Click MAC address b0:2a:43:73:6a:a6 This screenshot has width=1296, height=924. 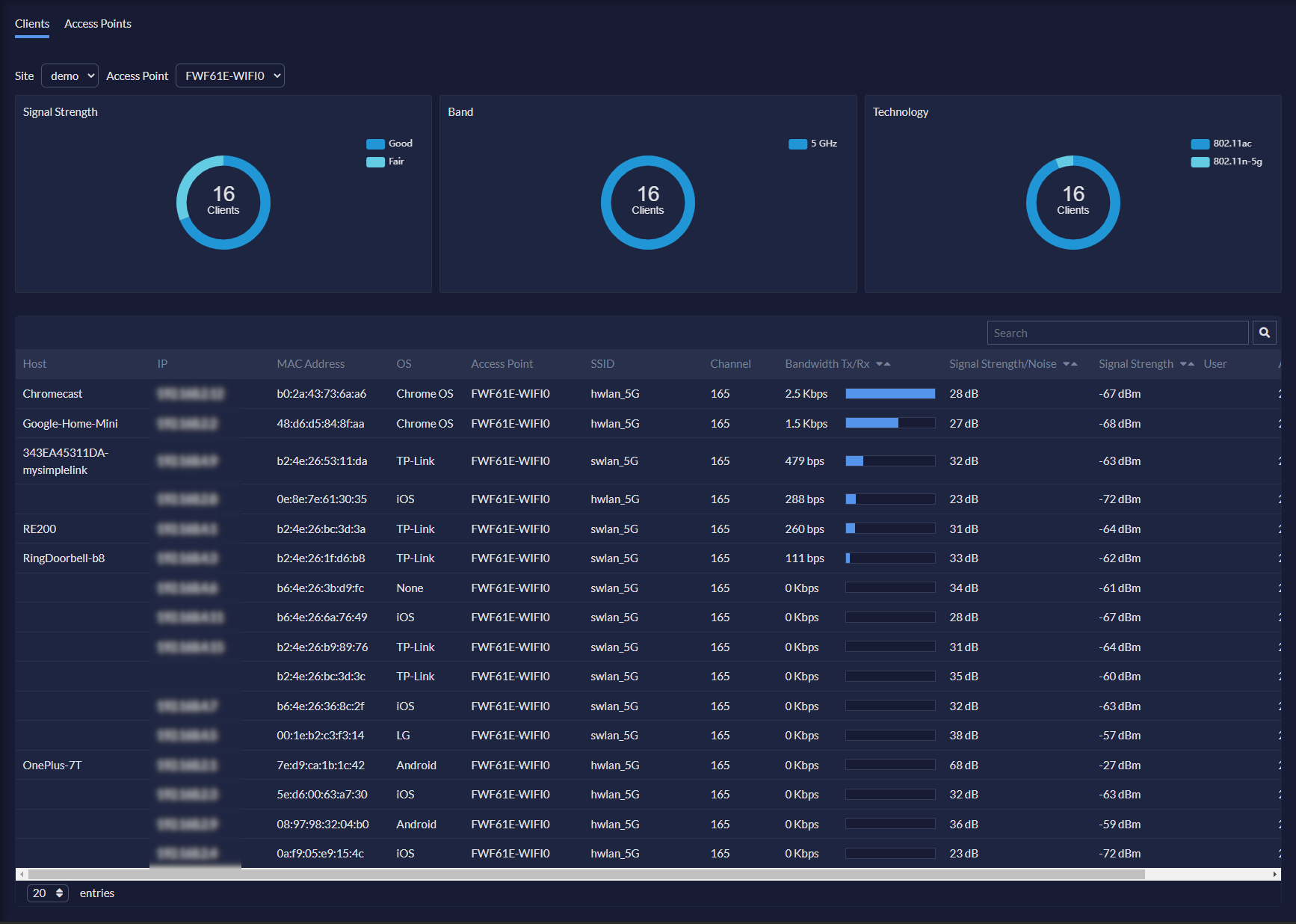coord(321,394)
